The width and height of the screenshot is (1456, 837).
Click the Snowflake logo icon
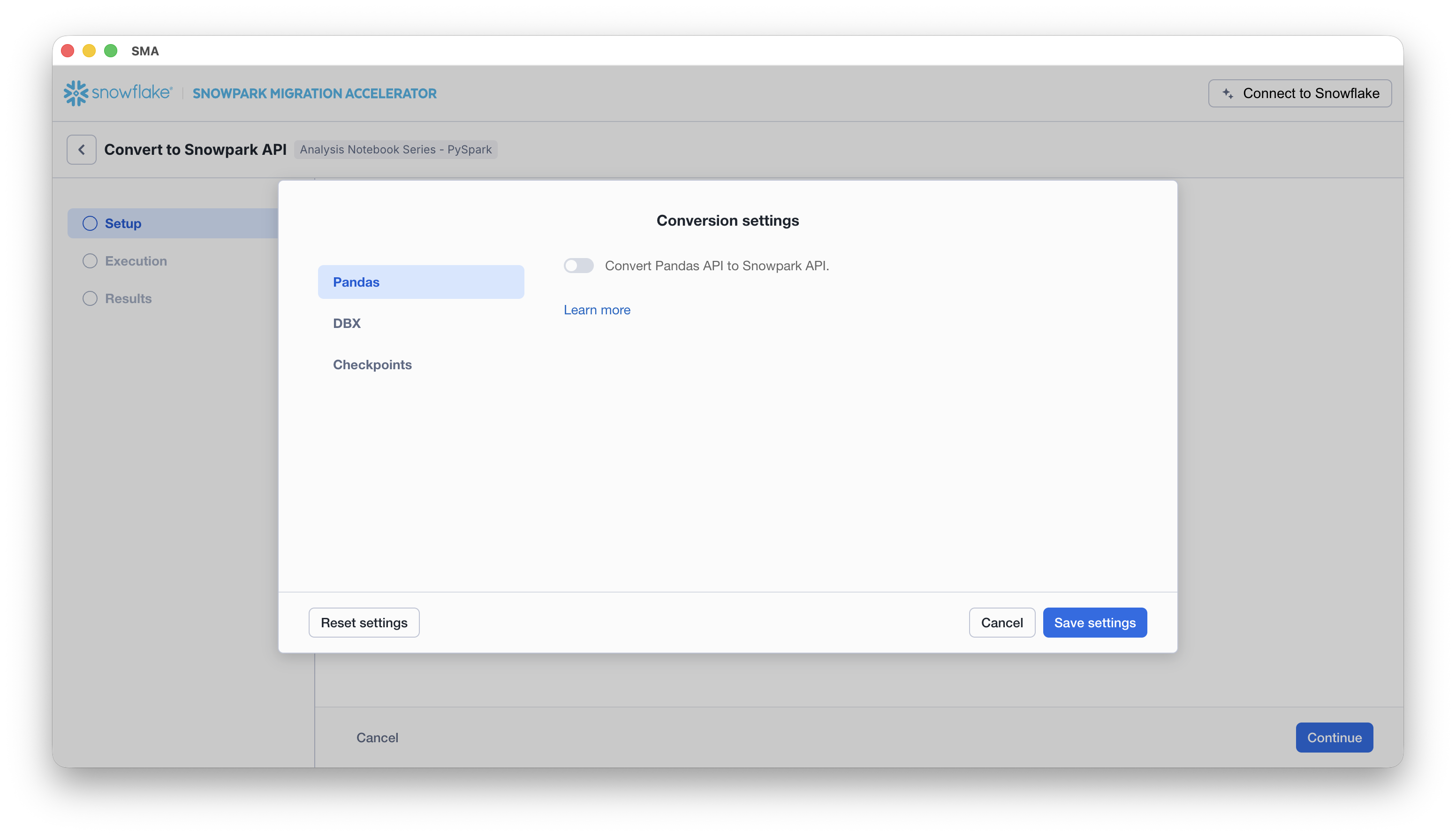(x=76, y=93)
